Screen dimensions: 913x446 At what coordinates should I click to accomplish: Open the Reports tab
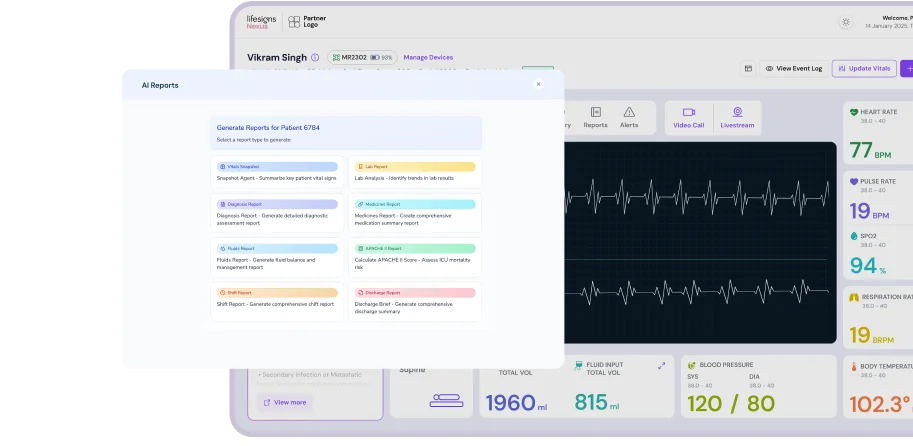pyautogui.click(x=595, y=118)
